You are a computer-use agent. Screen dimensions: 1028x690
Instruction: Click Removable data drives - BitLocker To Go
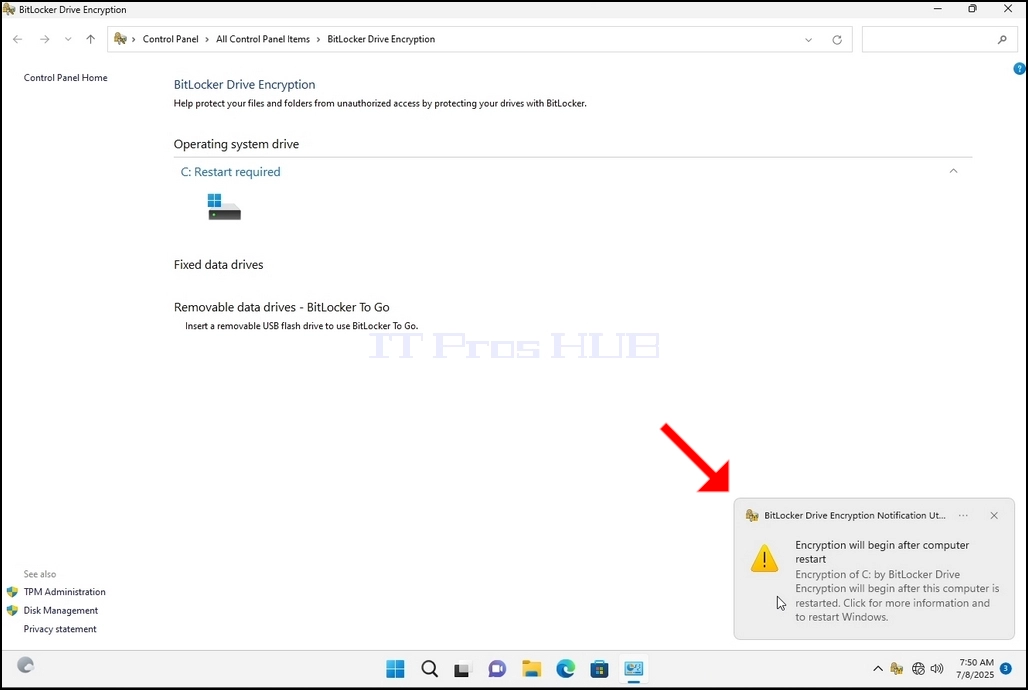click(281, 307)
